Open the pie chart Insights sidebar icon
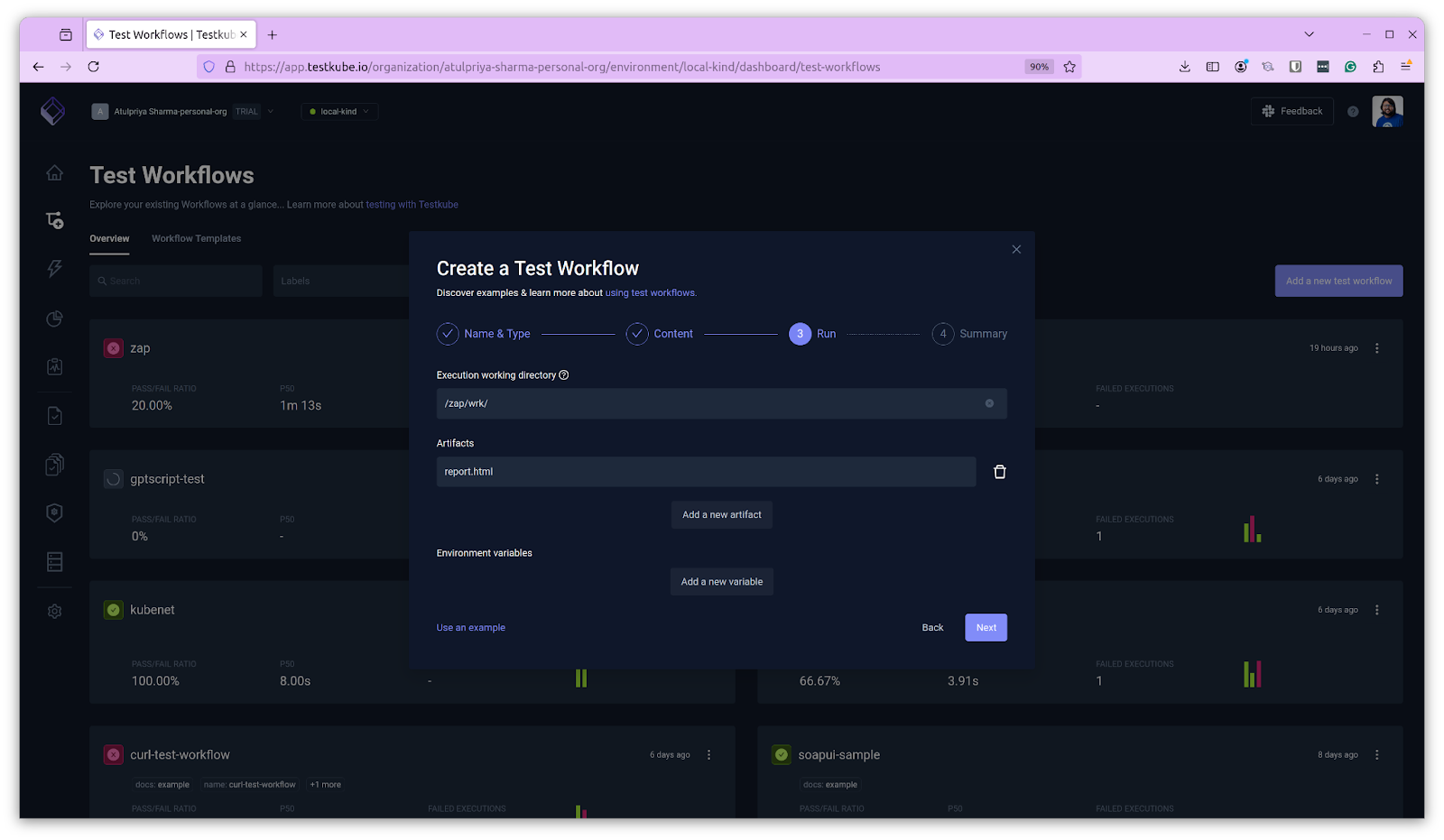The height and width of the screenshot is (840, 1444). pos(54,318)
